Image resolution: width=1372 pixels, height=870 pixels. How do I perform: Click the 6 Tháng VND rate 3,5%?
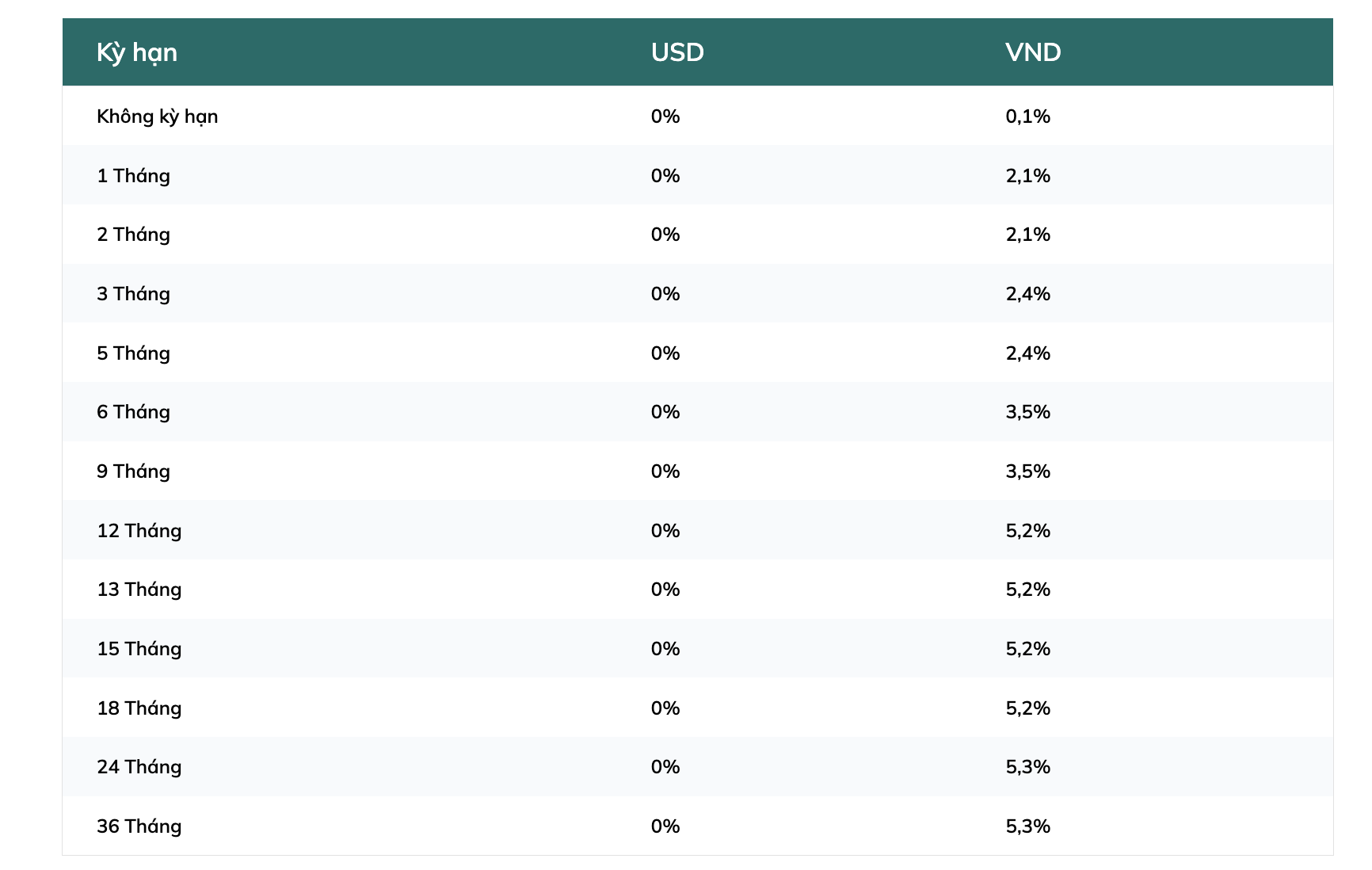(1027, 412)
